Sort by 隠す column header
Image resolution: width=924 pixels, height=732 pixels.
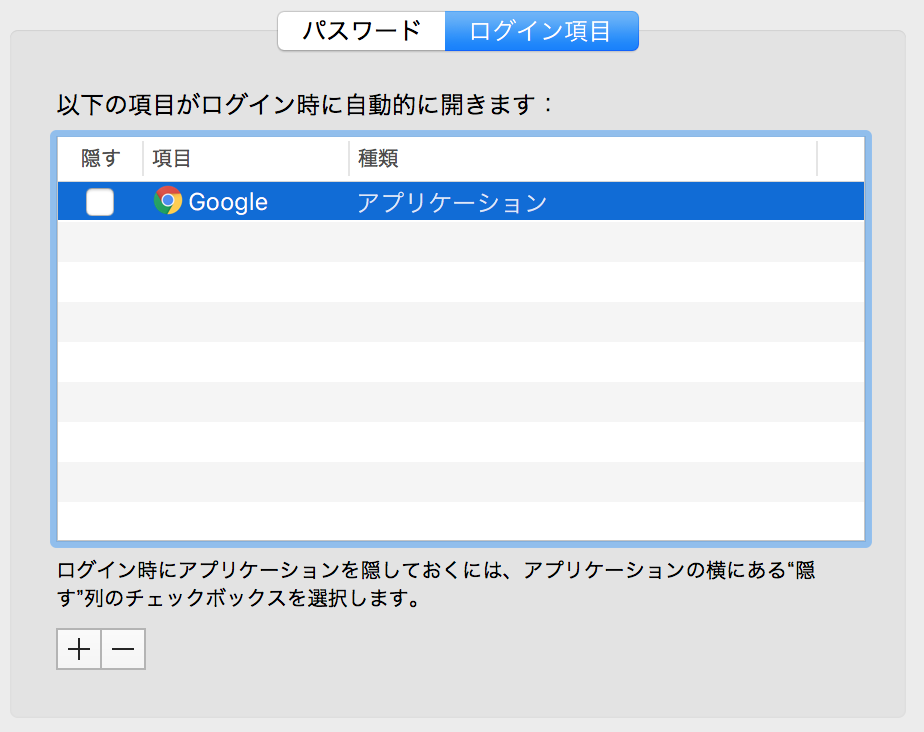pos(101,159)
